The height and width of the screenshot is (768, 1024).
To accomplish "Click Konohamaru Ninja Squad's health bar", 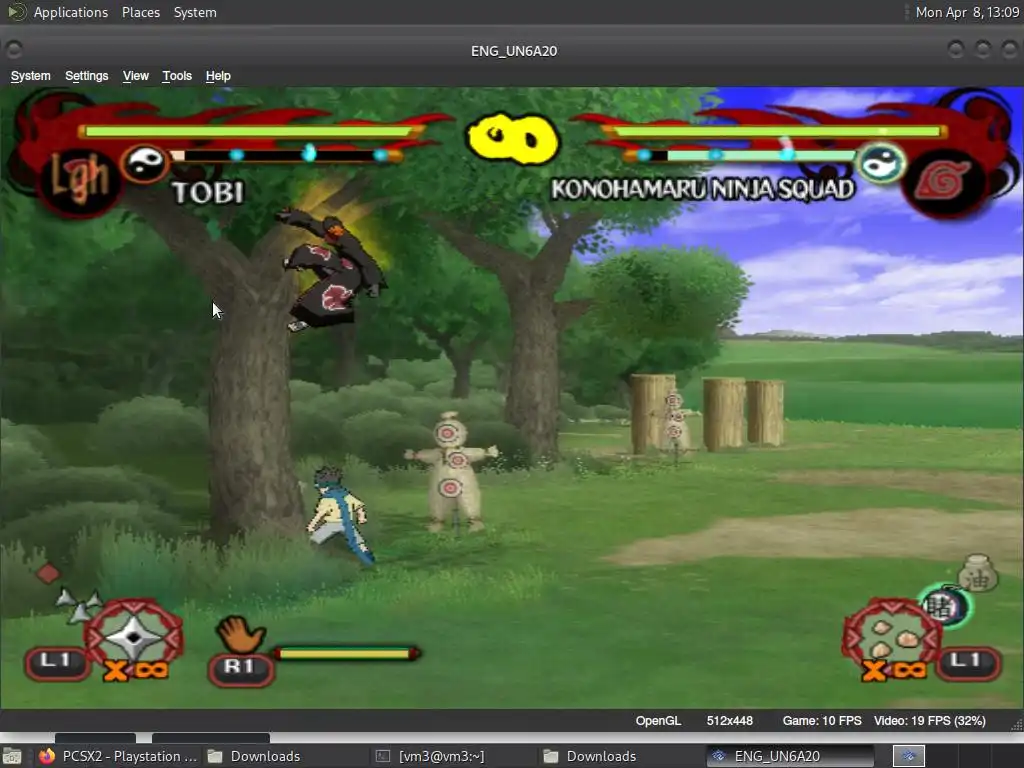I will pos(777,131).
